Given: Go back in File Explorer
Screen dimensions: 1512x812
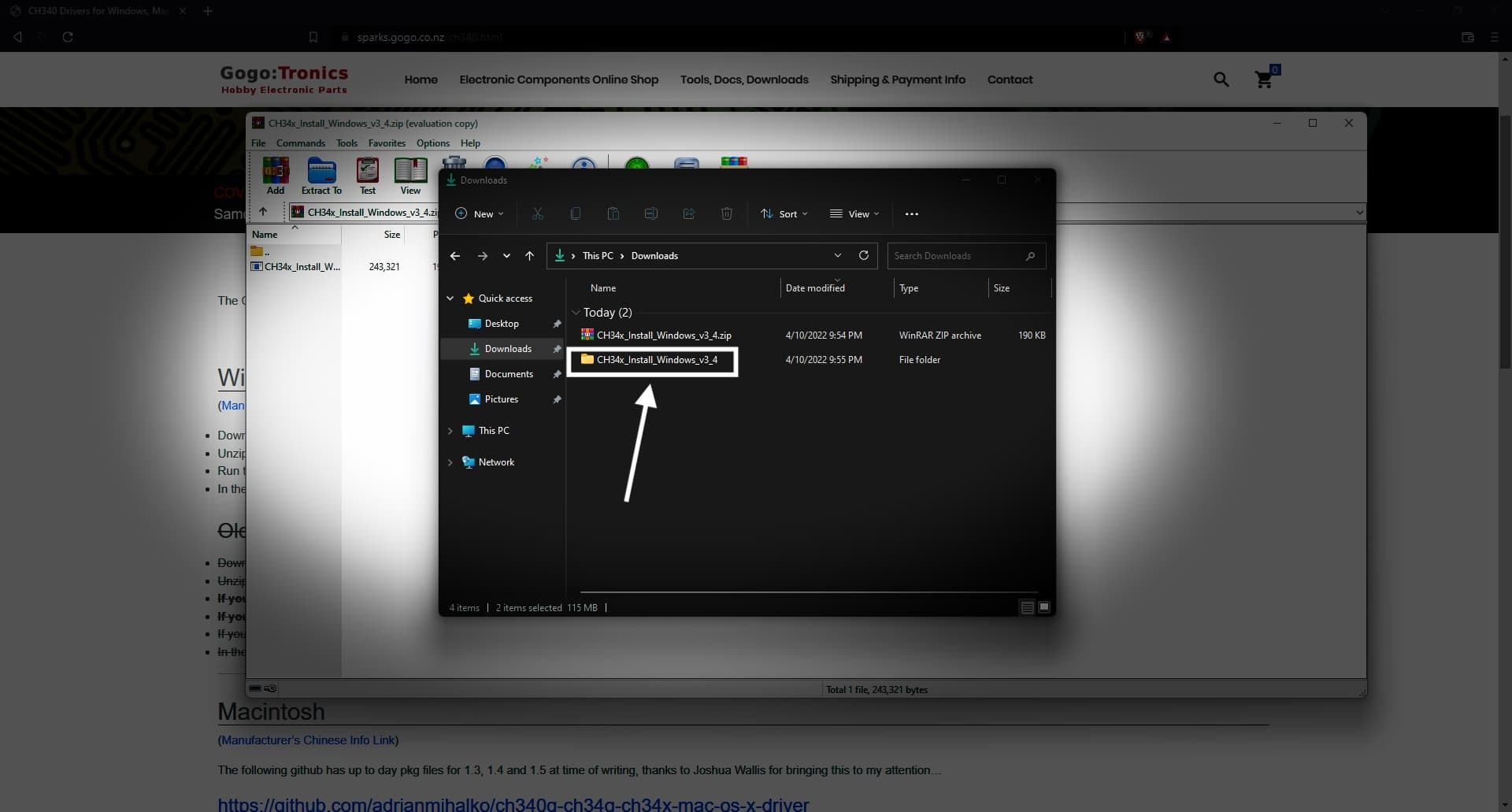Looking at the screenshot, I should [455, 256].
